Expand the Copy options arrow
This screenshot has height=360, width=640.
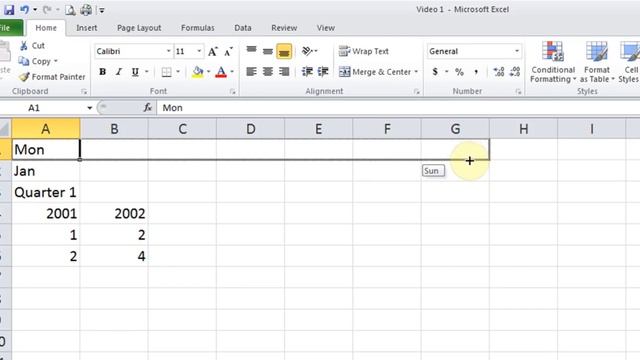pyautogui.click(x=56, y=61)
